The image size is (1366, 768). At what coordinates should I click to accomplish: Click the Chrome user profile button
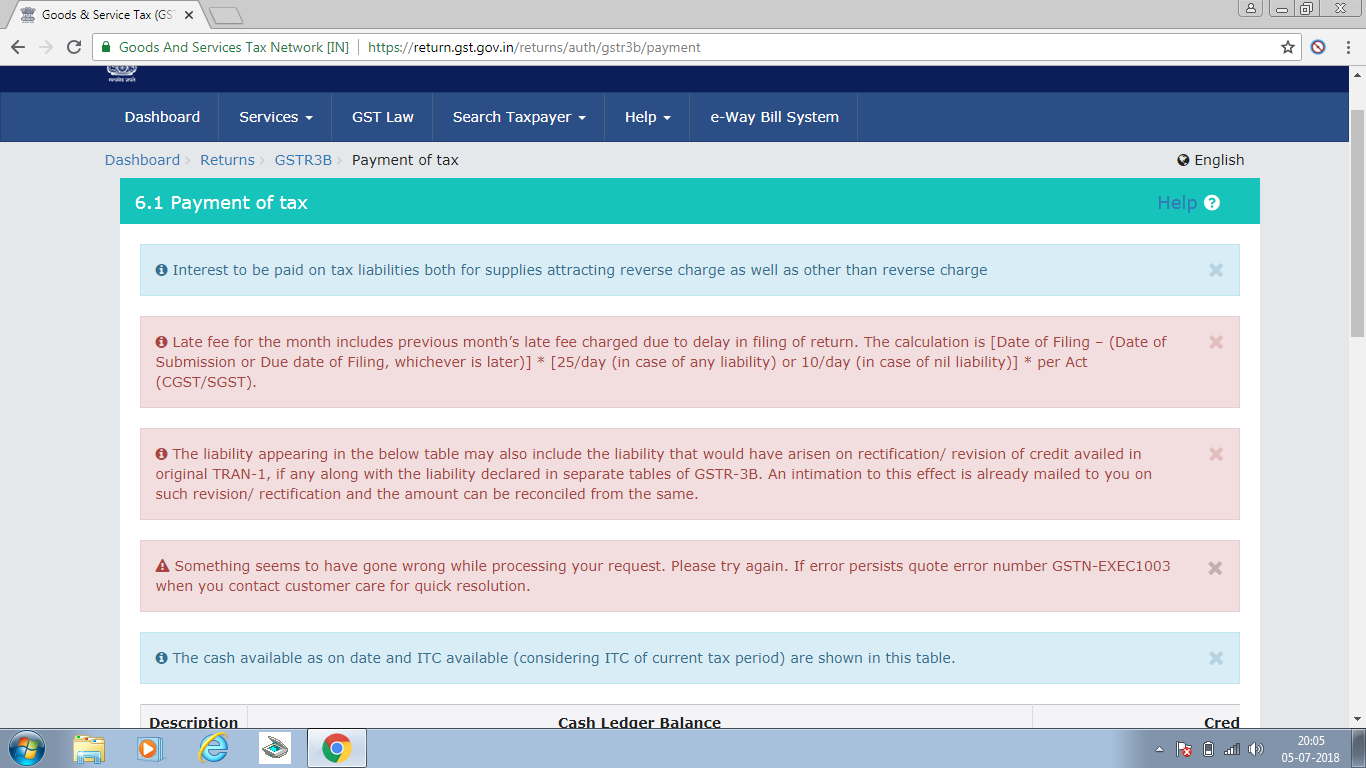pos(1251,8)
